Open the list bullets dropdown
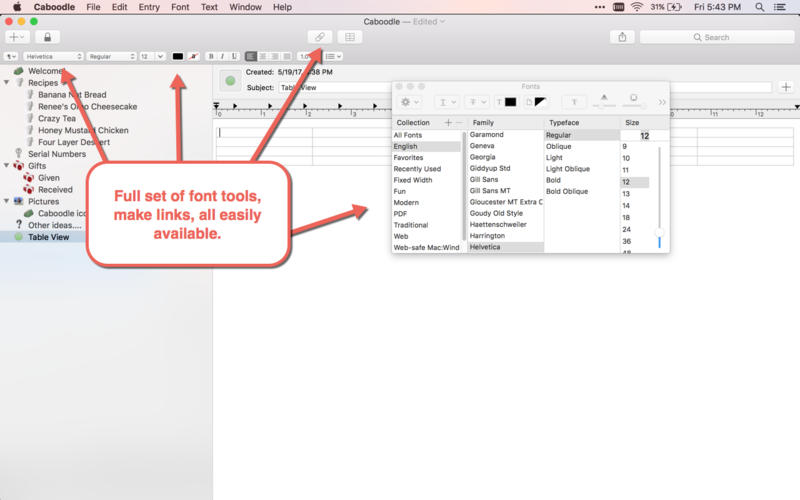Screen dimensions: 800x500 [334, 56]
